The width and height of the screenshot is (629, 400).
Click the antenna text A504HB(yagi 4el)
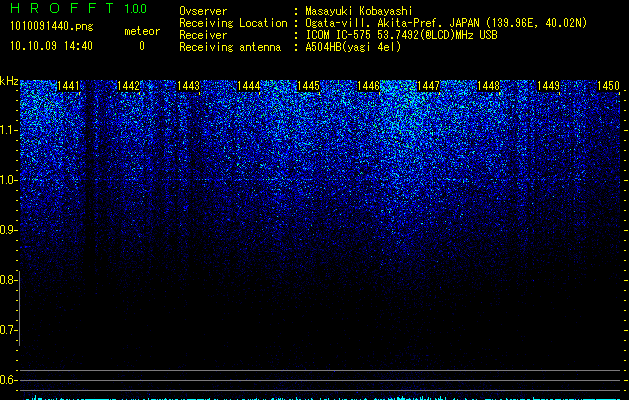[x=353, y=47]
